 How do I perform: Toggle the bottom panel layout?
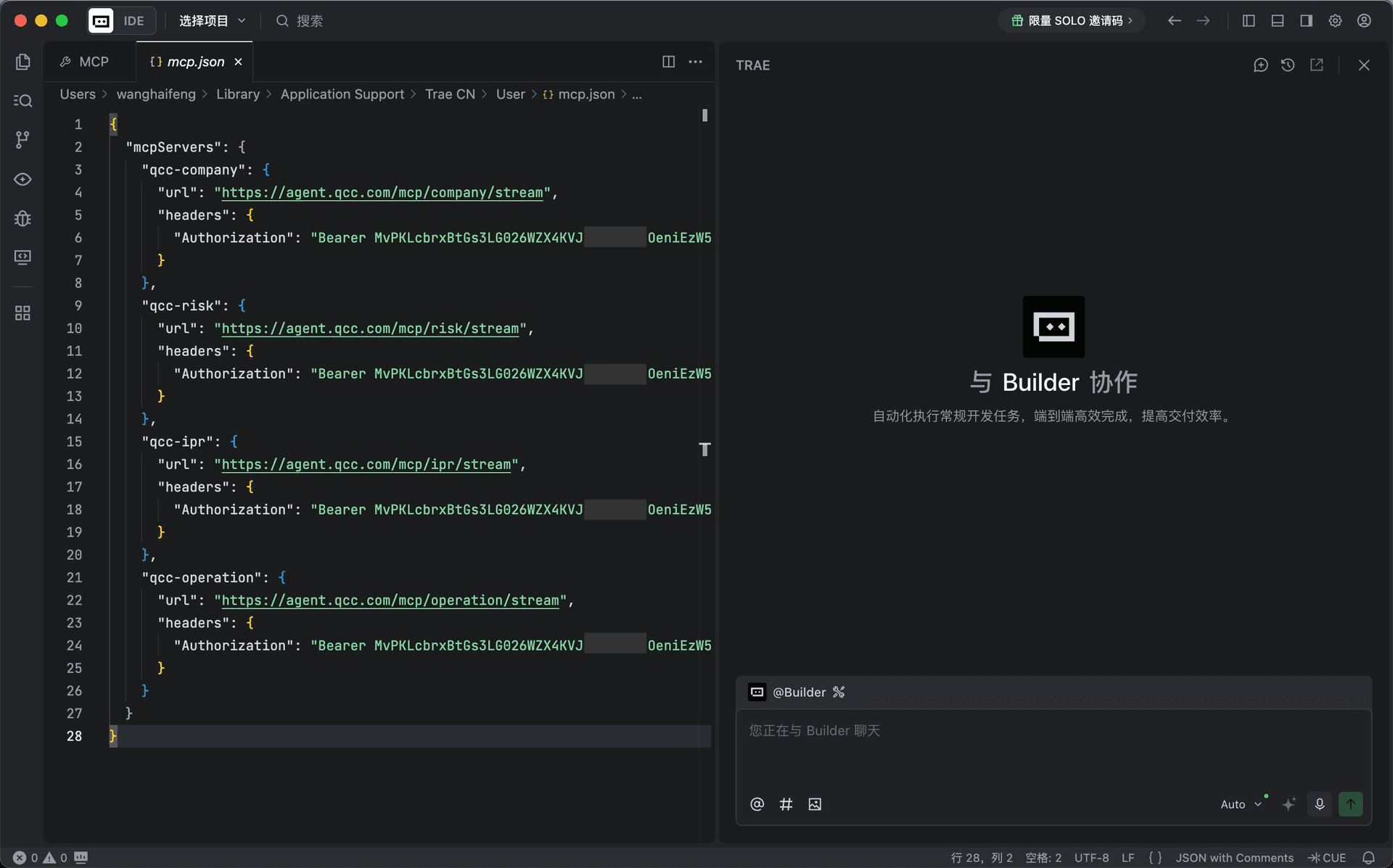point(1278,21)
